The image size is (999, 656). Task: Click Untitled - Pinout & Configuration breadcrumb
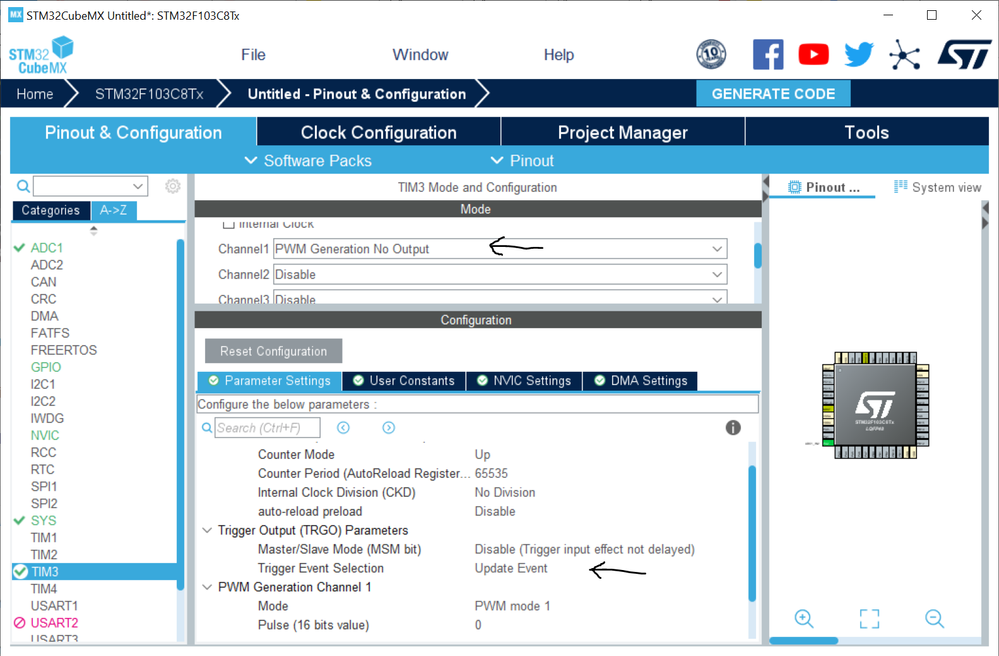pyautogui.click(x=357, y=94)
